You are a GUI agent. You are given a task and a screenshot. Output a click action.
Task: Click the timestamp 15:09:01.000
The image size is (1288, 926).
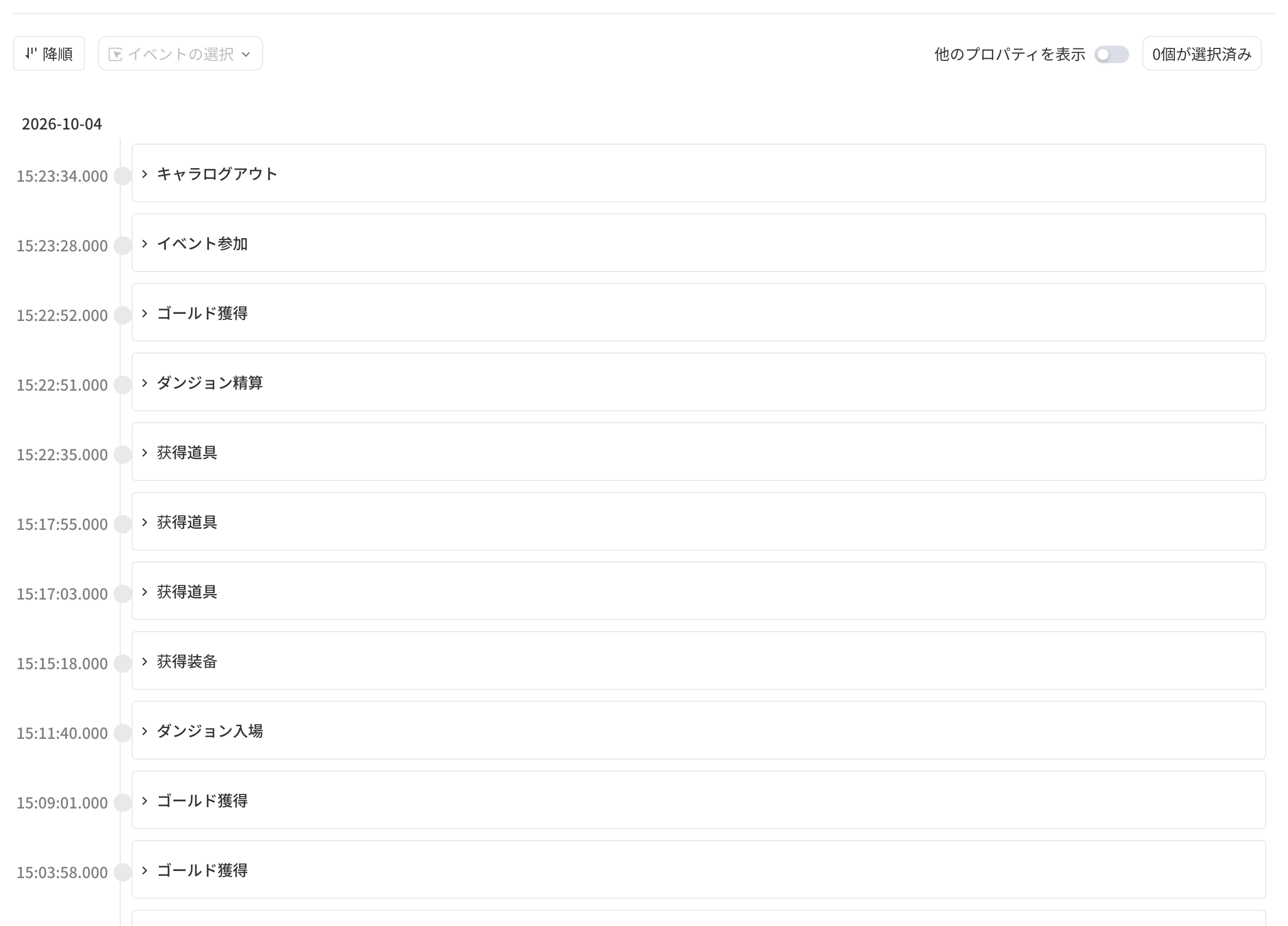click(x=62, y=802)
